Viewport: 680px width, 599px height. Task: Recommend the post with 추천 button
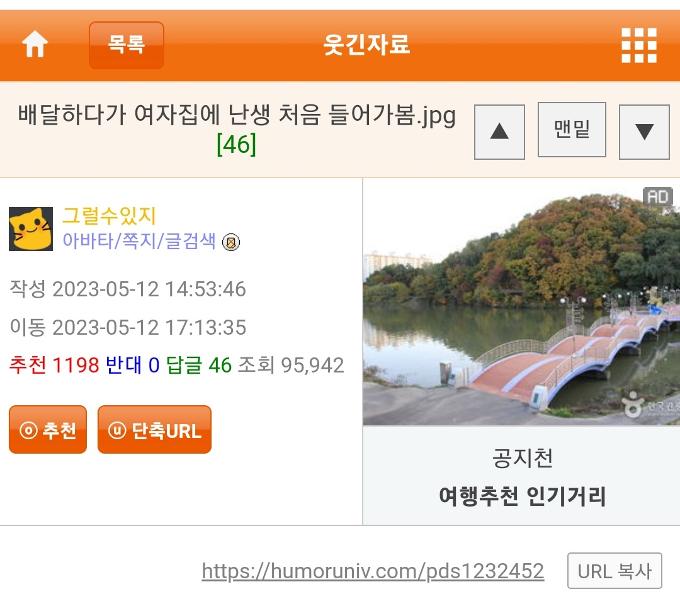(x=48, y=429)
